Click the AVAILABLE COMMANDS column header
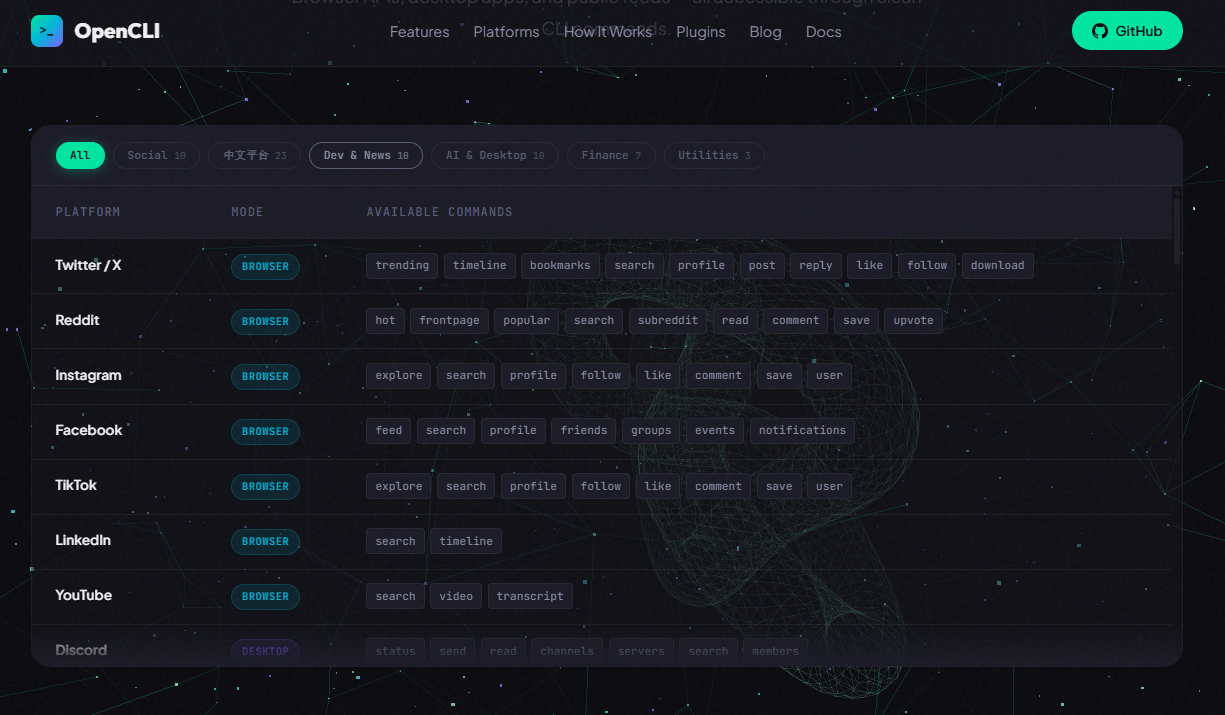This screenshot has height=715, width=1225. point(439,212)
